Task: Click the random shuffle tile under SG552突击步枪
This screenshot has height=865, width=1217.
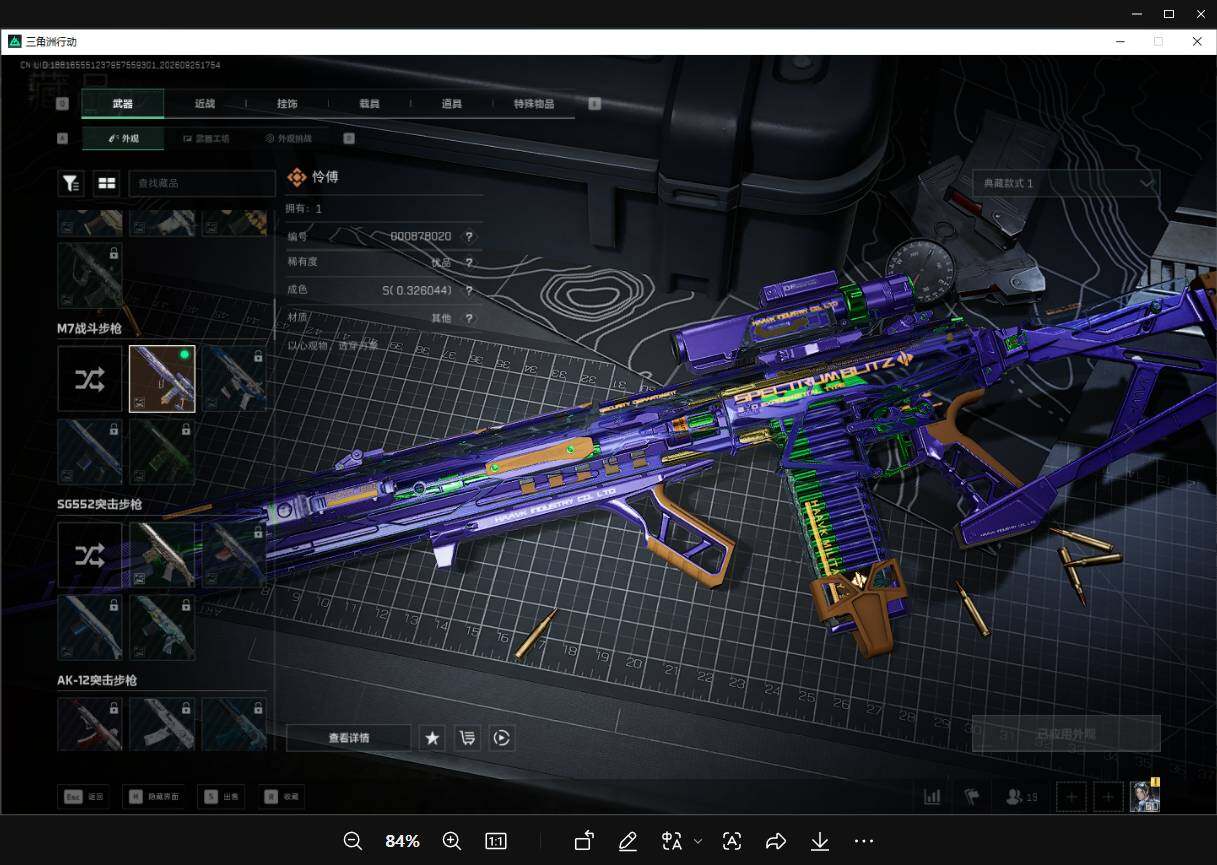Action: (x=90, y=555)
